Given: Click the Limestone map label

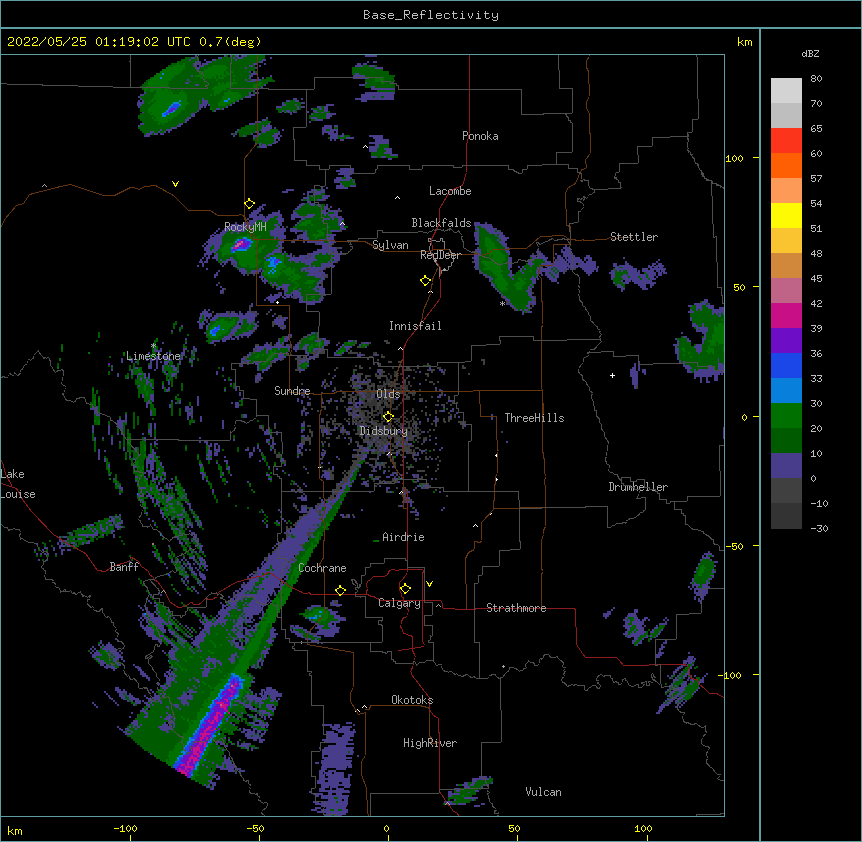Looking at the screenshot, I should click(x=153, y=356).
